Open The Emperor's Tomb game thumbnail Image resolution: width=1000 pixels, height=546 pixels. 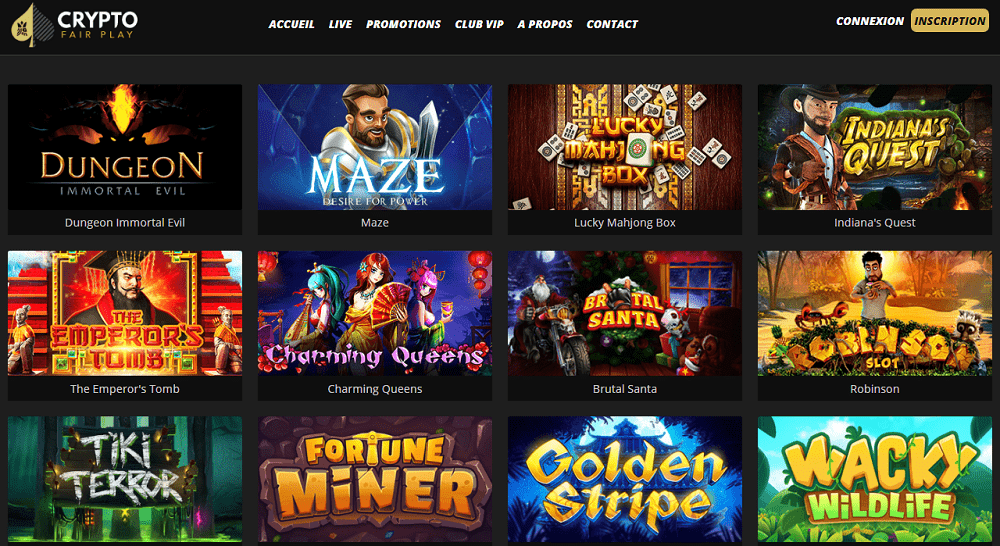[125, 313]
